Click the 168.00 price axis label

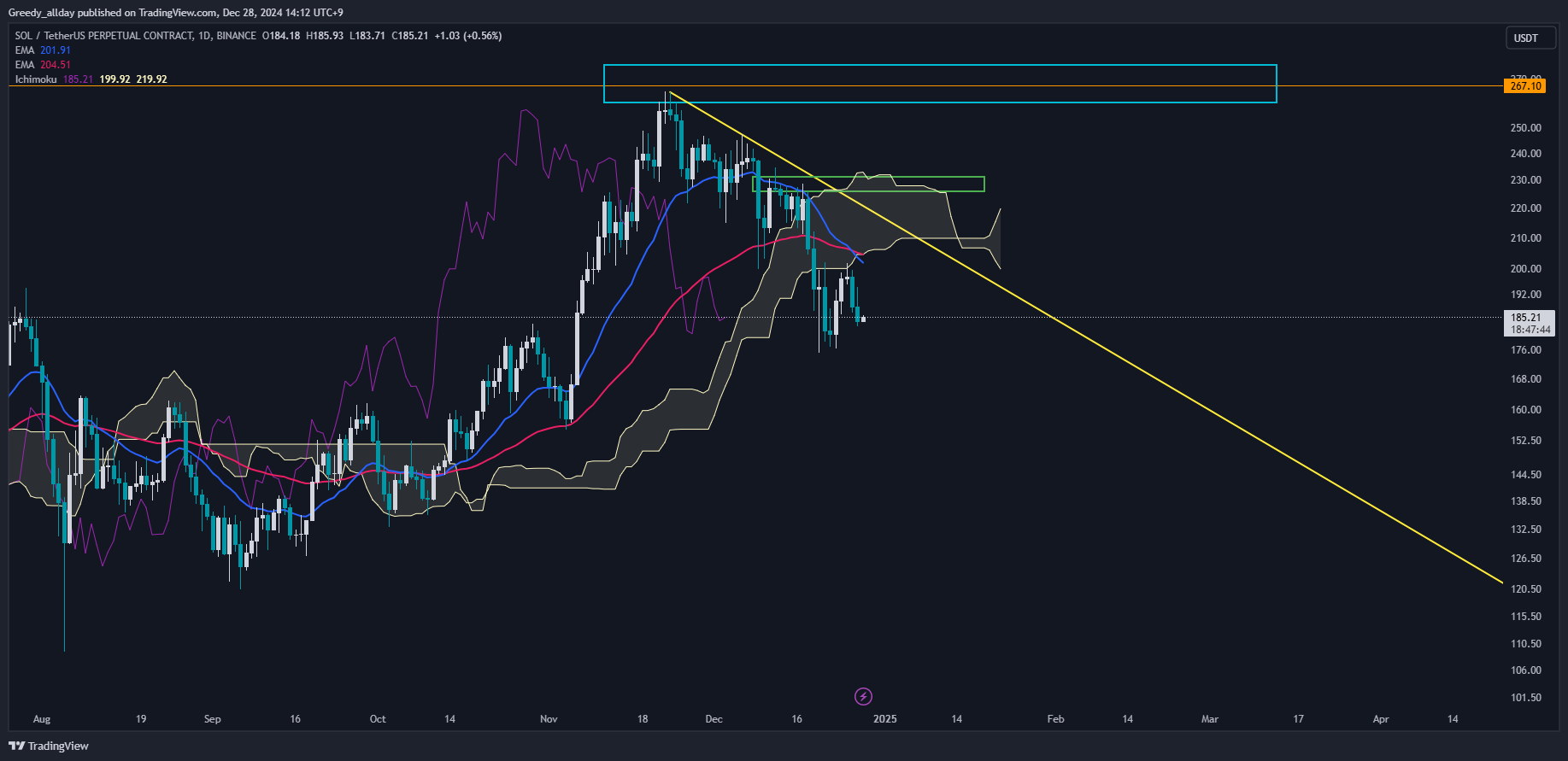pos(1526,379)
